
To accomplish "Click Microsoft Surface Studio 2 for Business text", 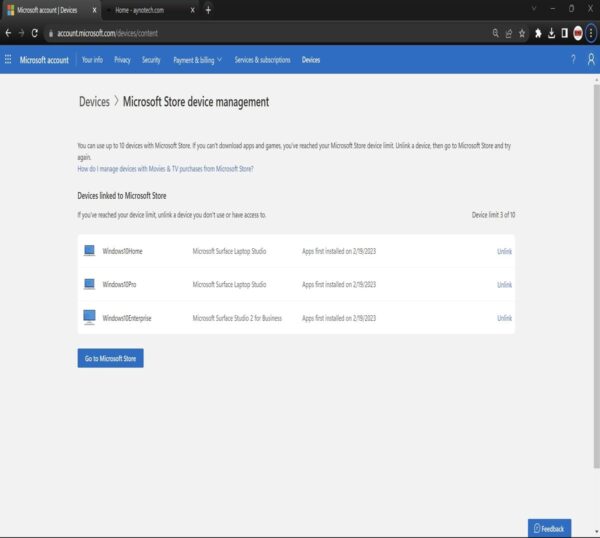I will coord(237,318).
